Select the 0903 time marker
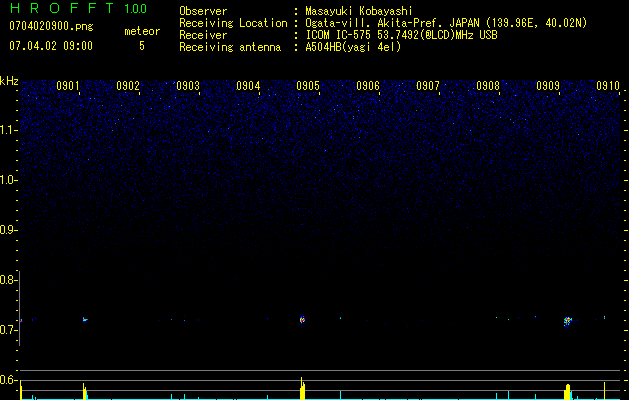Viewport: 629px width, 400px height. (188, 86)
